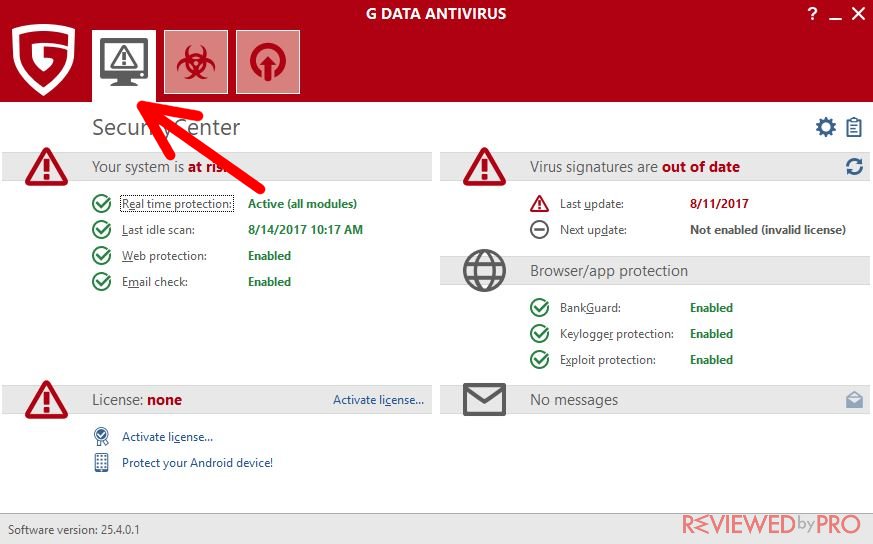Click Enabled status for Web protection
Image resolution: width=873 pixels, height=544 pixels.
coord(269,256)
